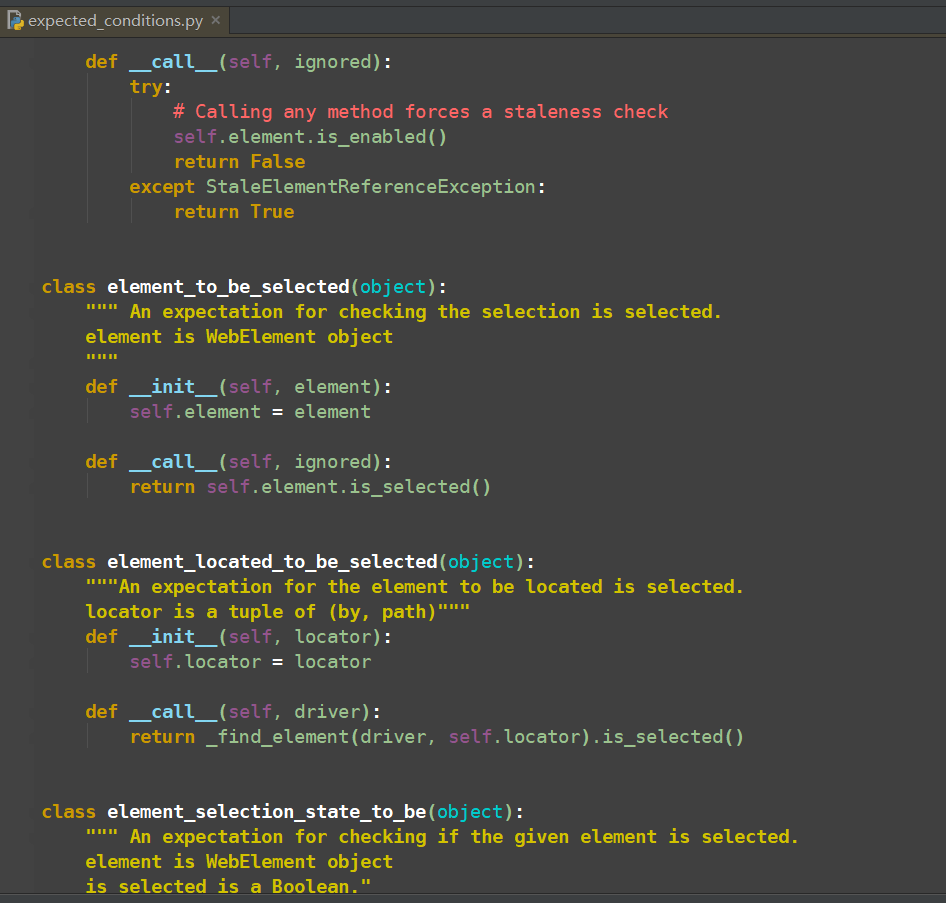Close the expected_conditions.py tab
This screenshot has width=946, height=903.
click(x=216, y=21)
